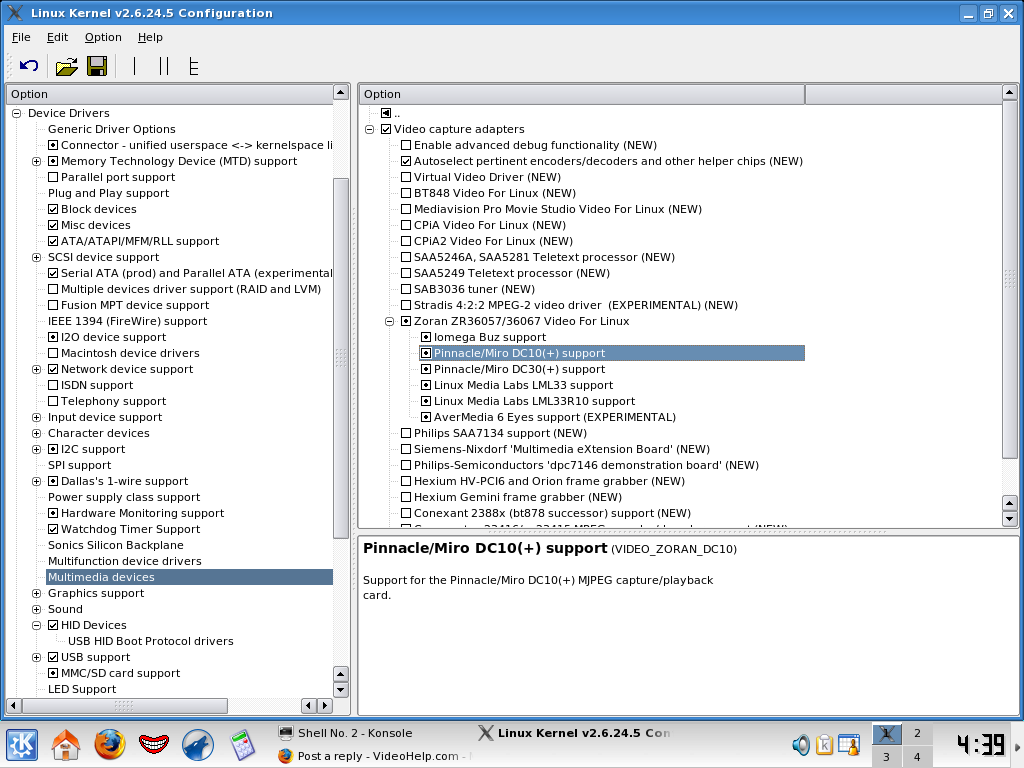Viewport: 1024px width, 768px height.
Task: Select Pinnacle/Miro DC30(+) support row
Action: (519, 369)
